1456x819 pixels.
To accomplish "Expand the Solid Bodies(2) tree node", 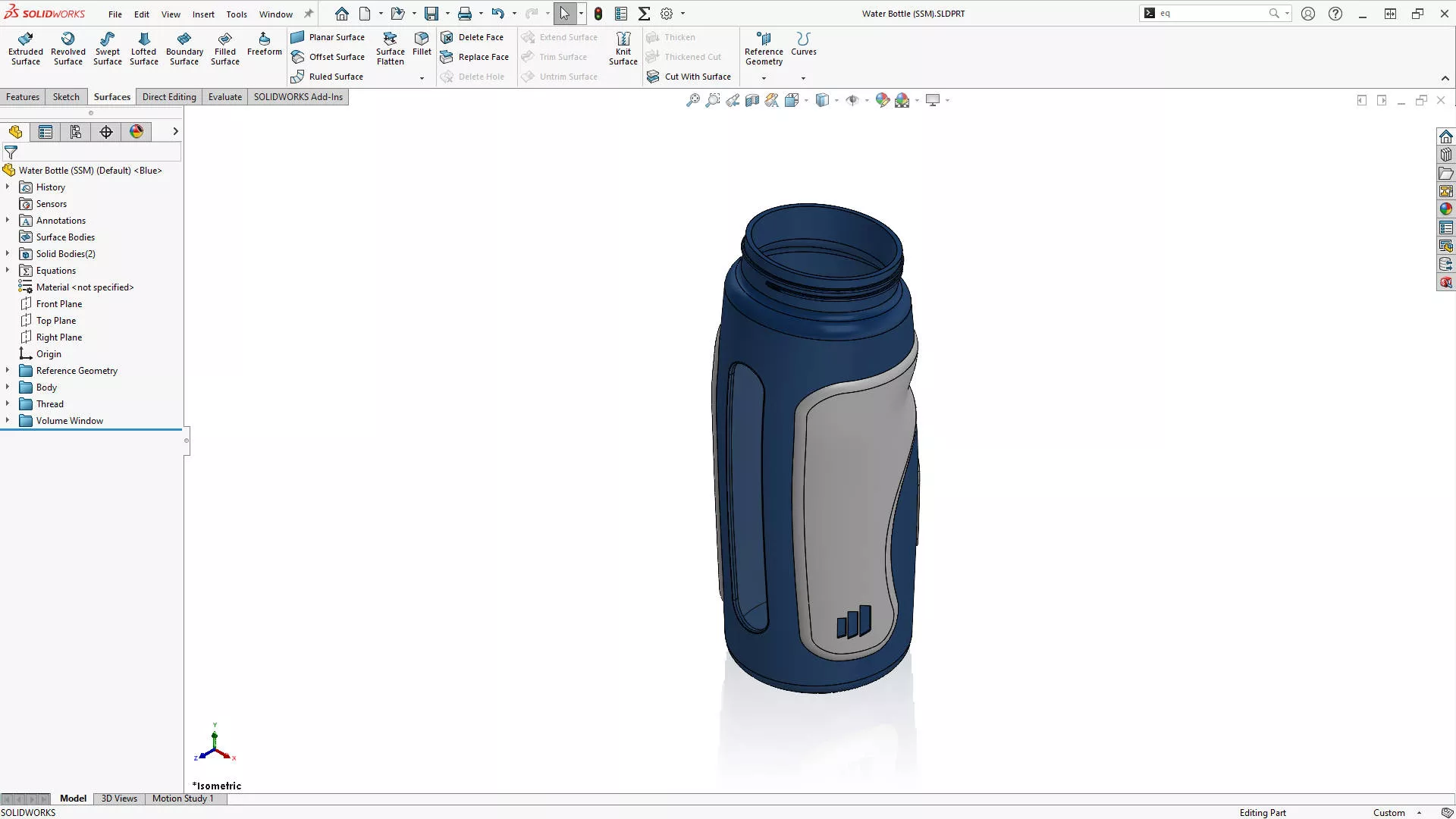I will click(x=8, y=253).
